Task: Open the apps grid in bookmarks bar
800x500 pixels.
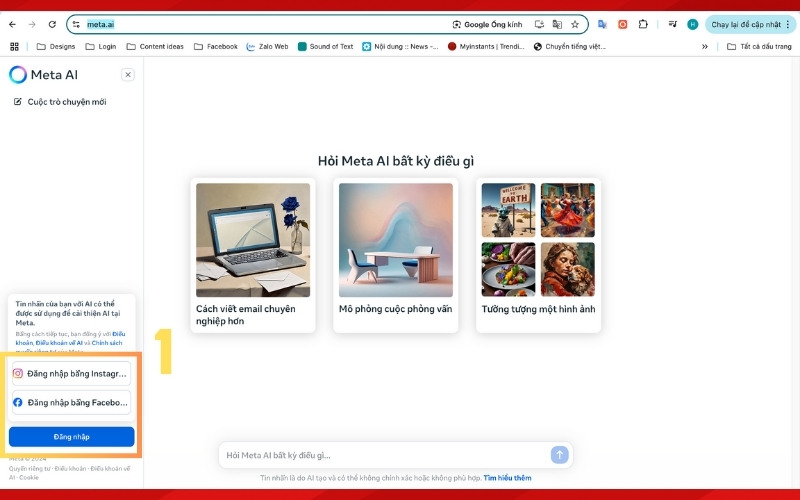Action: pos(14,46)
